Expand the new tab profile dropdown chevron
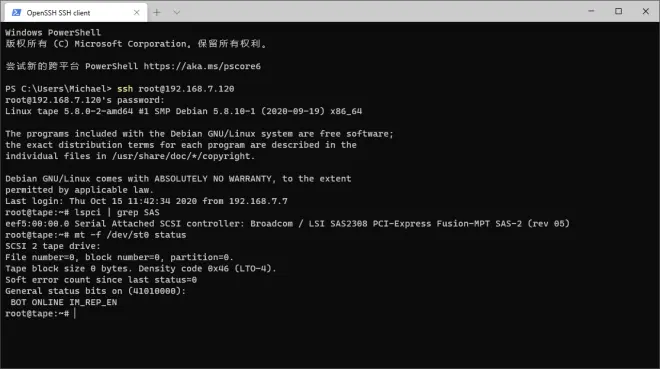 [176, 13]
